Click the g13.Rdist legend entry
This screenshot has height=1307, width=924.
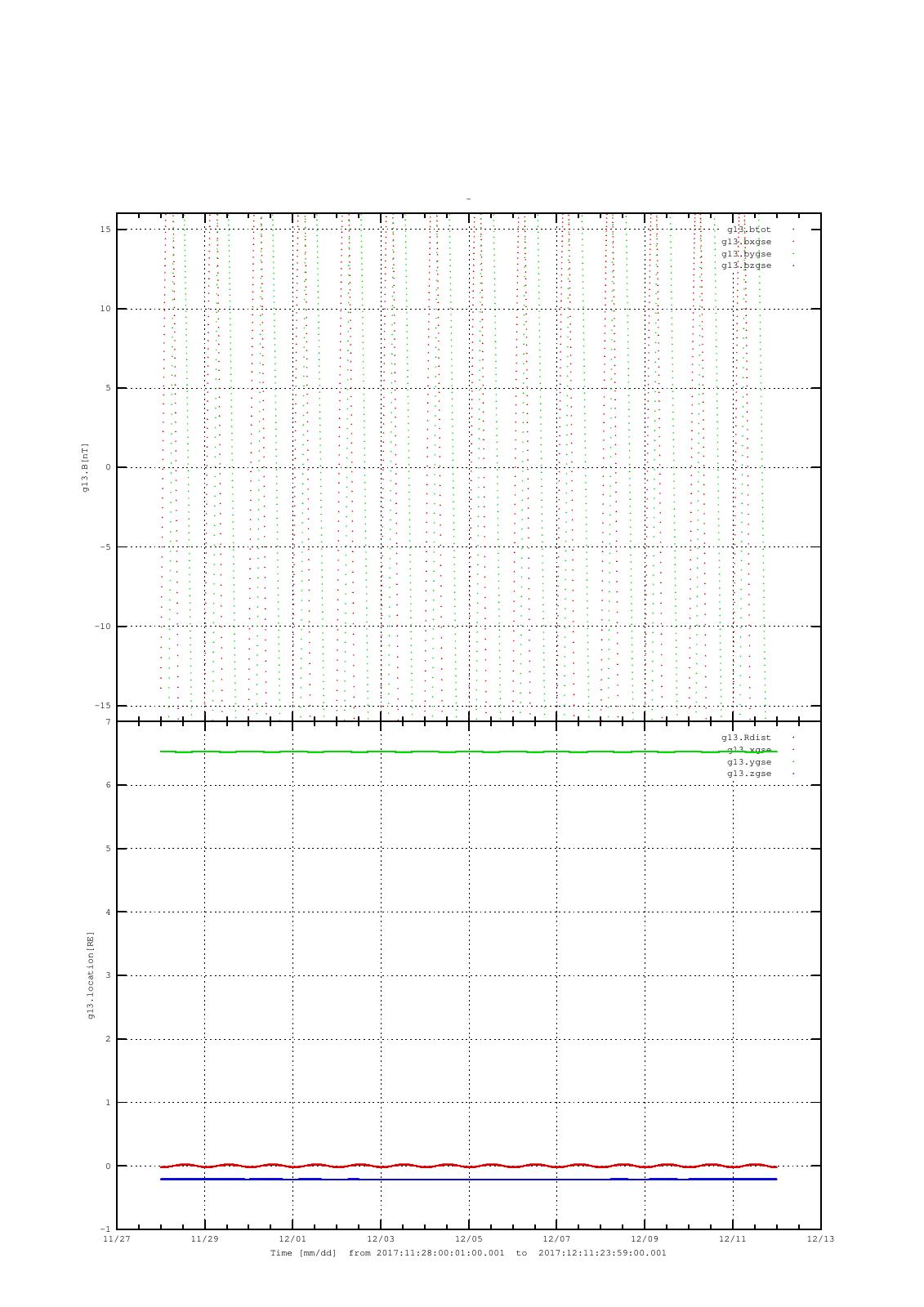coord(746,738)
